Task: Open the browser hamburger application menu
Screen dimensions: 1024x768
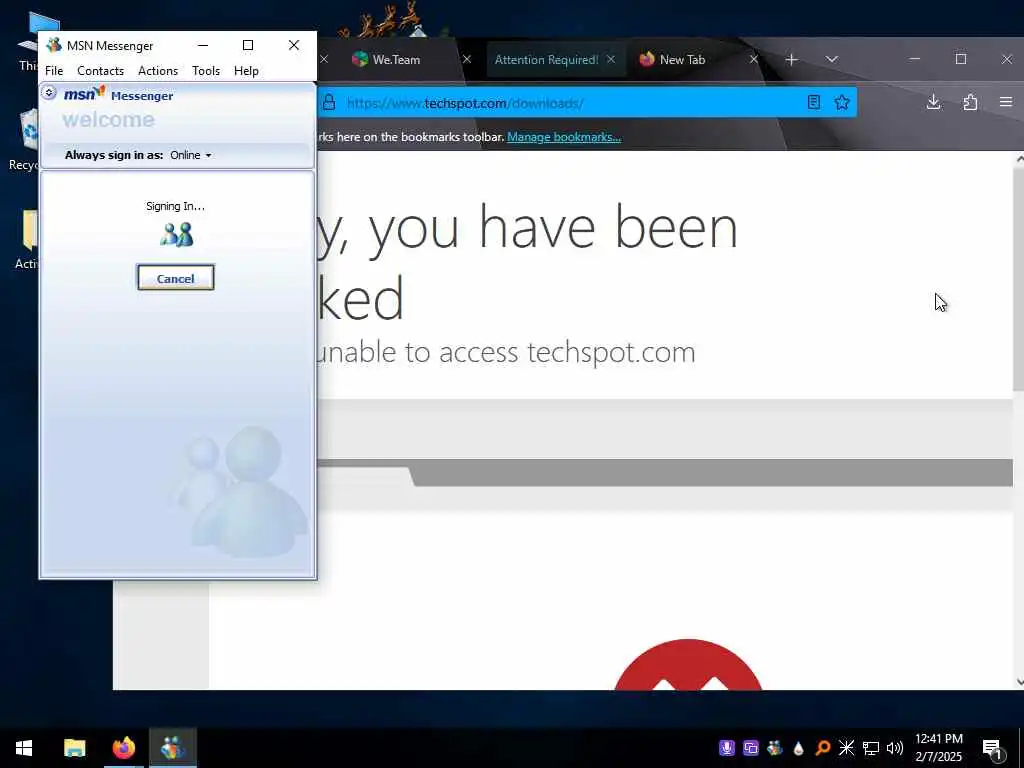Action: click(1006, 102)
